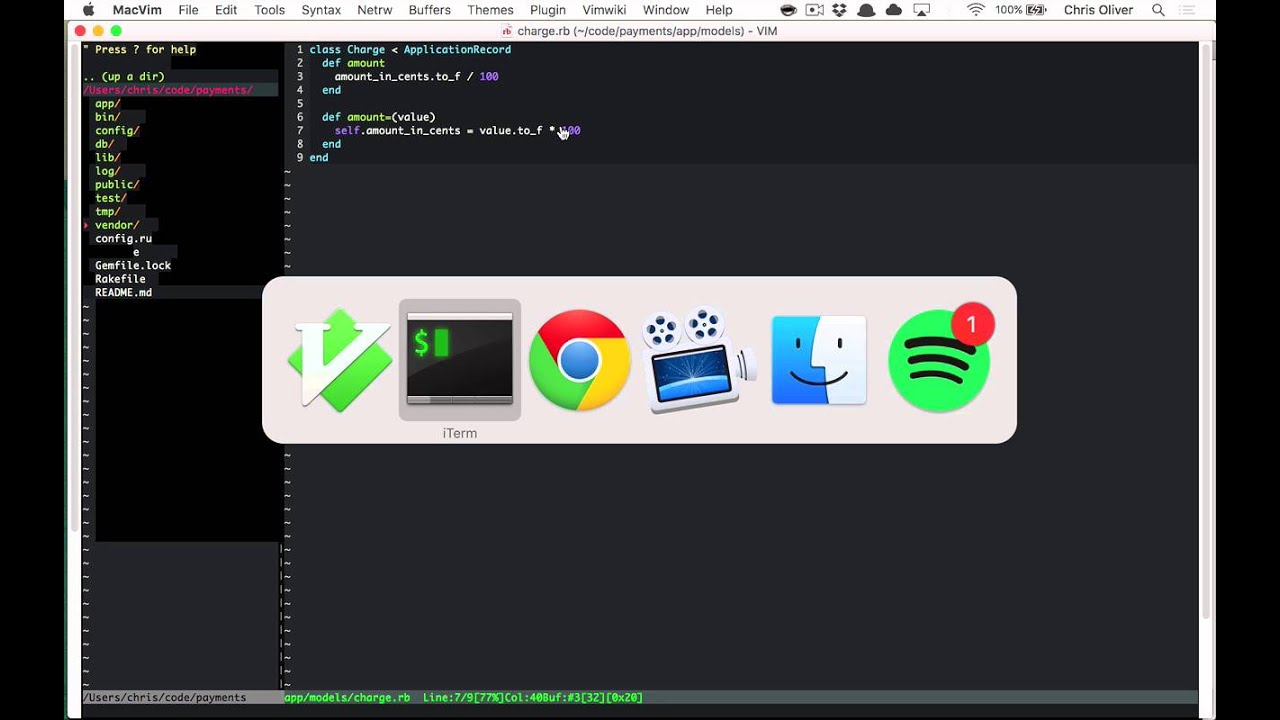Choose Google Chrome in app switcher
This screenshot has height=720, width=1280.
pos(579,360)
